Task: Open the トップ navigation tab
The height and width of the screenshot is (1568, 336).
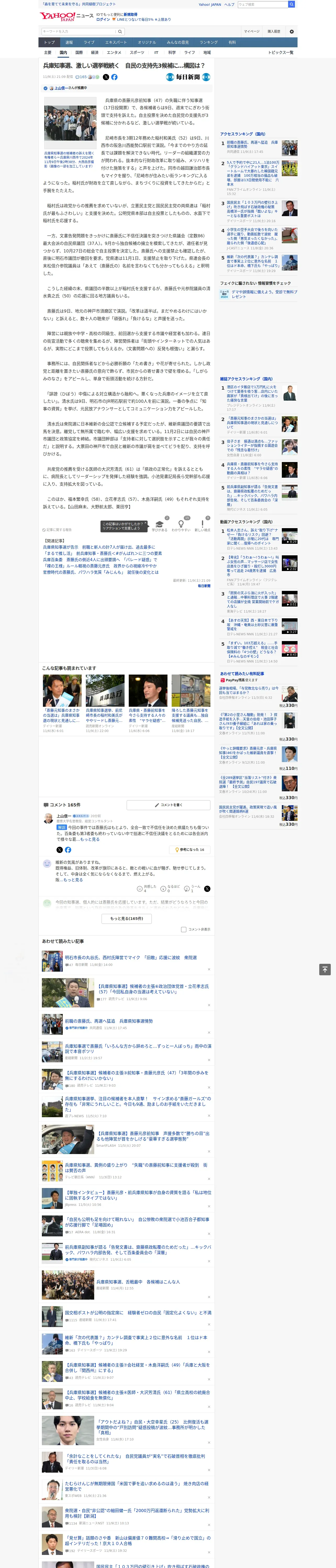Action: pos(49,42)
